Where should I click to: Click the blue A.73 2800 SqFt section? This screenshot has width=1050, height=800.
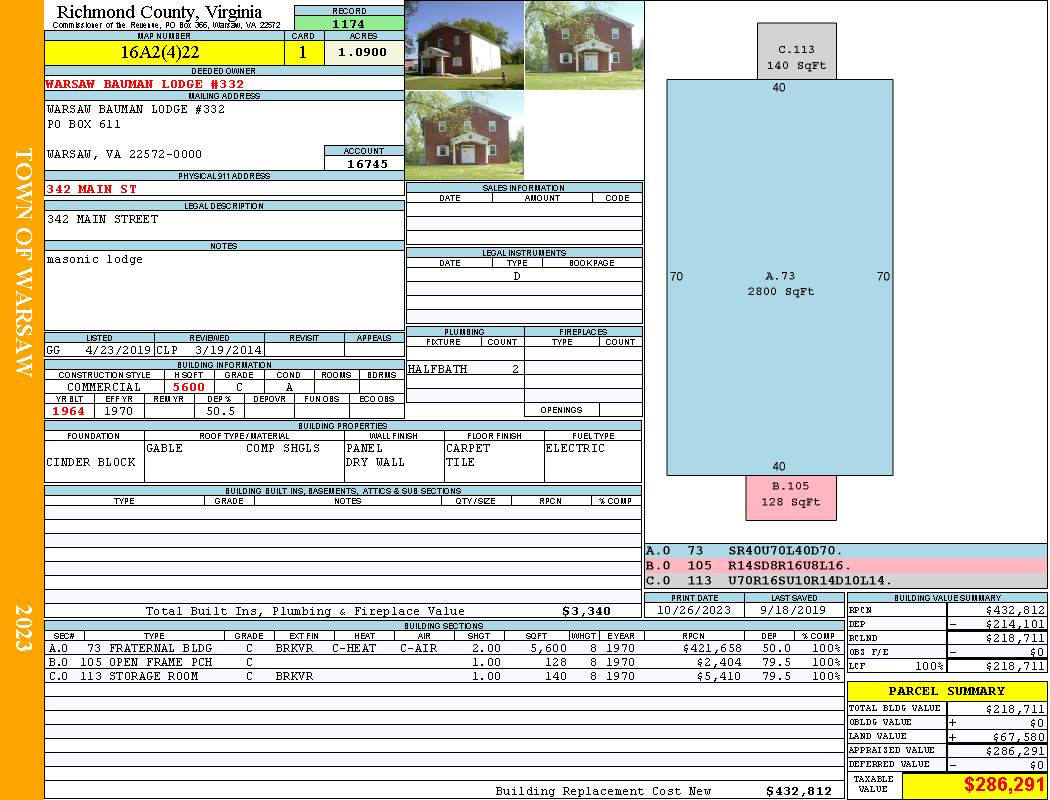tap(779, 277)
